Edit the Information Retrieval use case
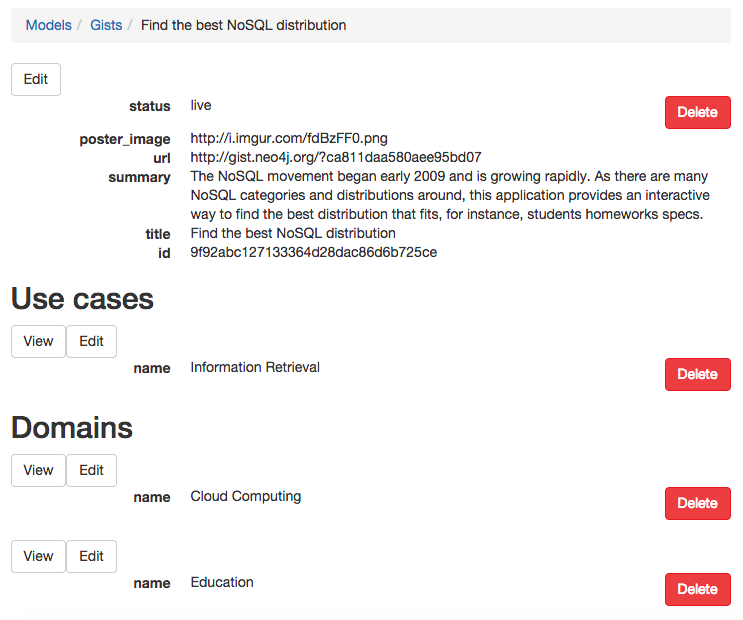 click(91, 341)
